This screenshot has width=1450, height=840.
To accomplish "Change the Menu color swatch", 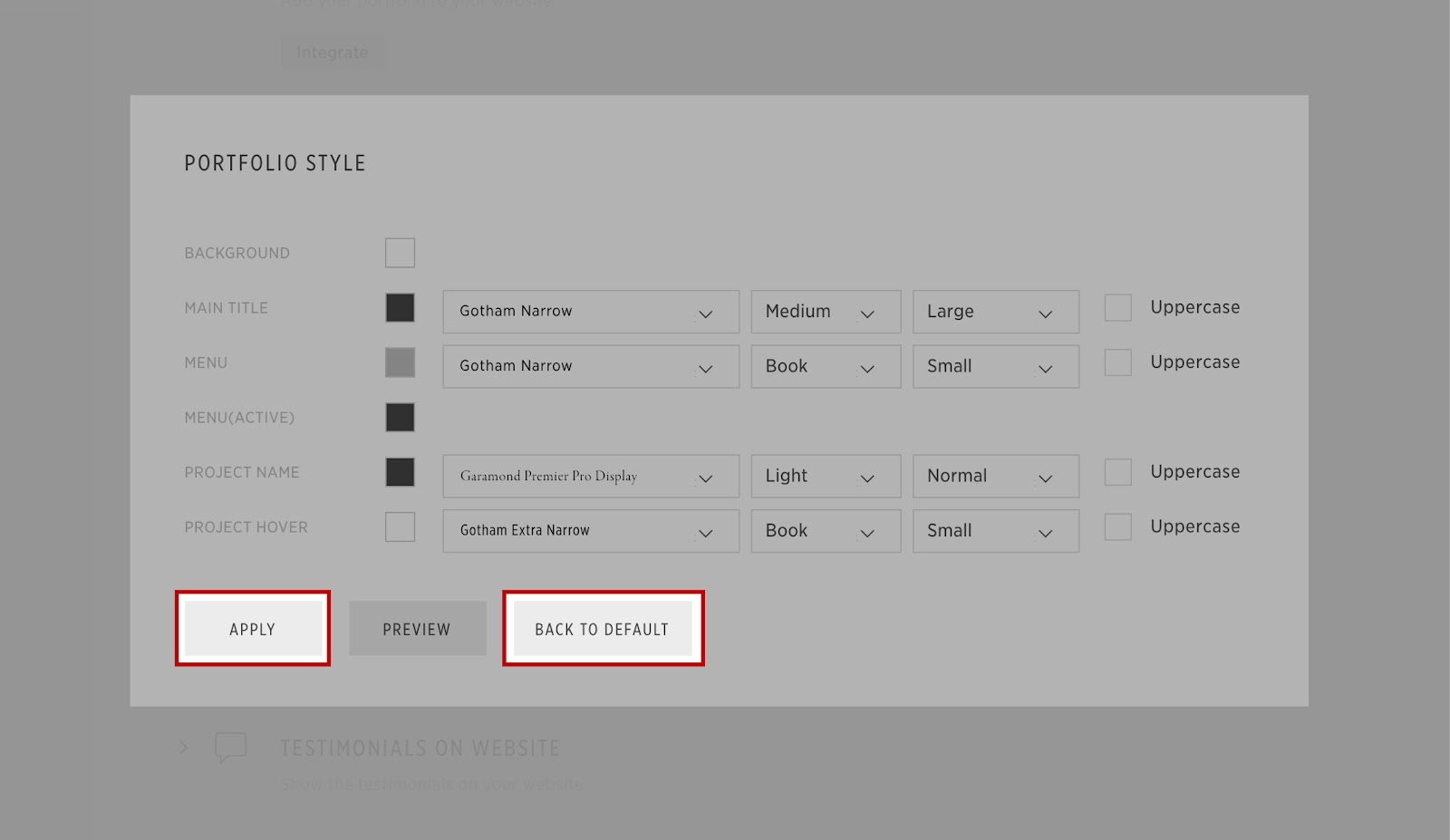I will pyautogui.click(x=400, y=362).
